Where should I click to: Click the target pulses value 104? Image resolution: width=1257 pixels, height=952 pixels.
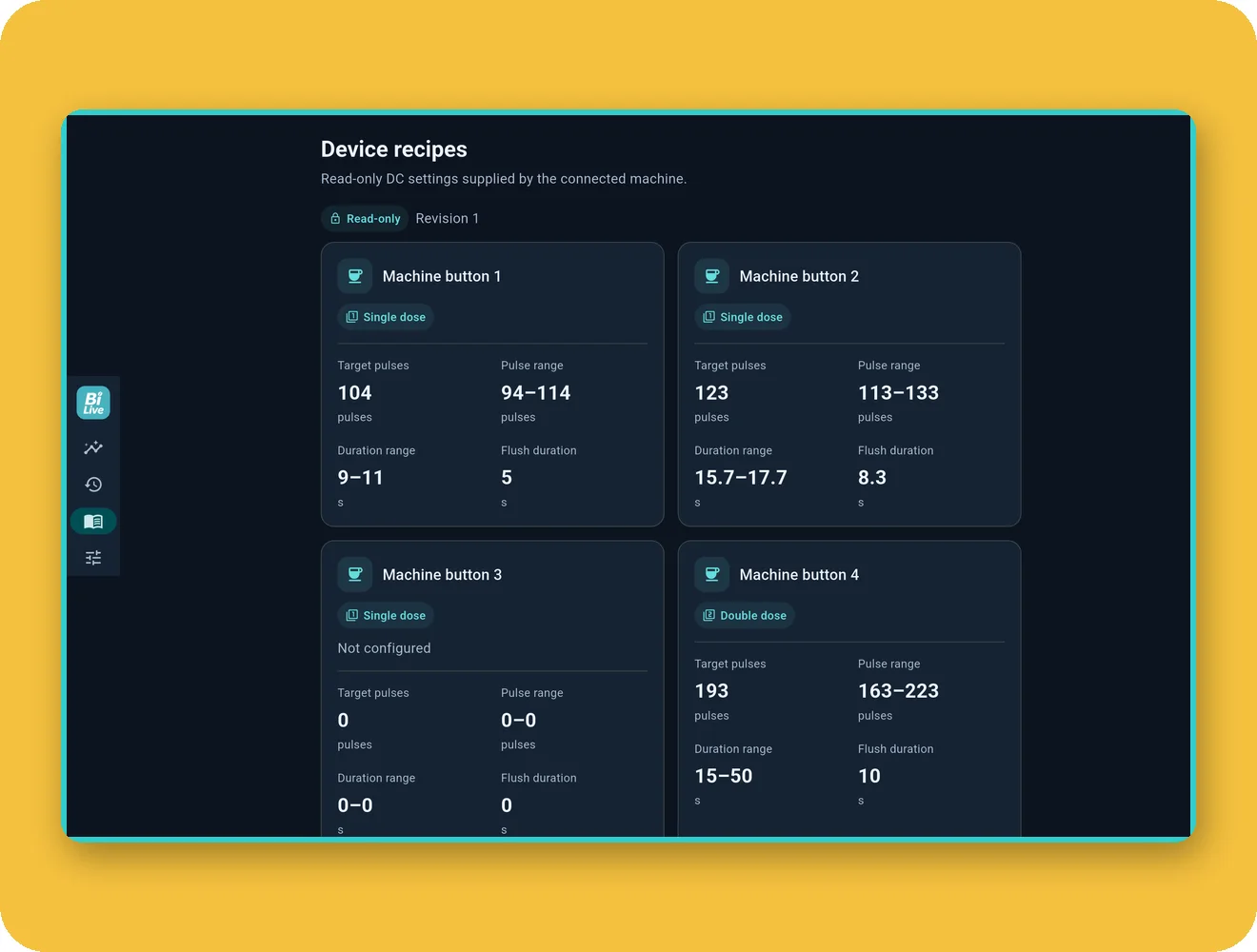coord(355,393)
